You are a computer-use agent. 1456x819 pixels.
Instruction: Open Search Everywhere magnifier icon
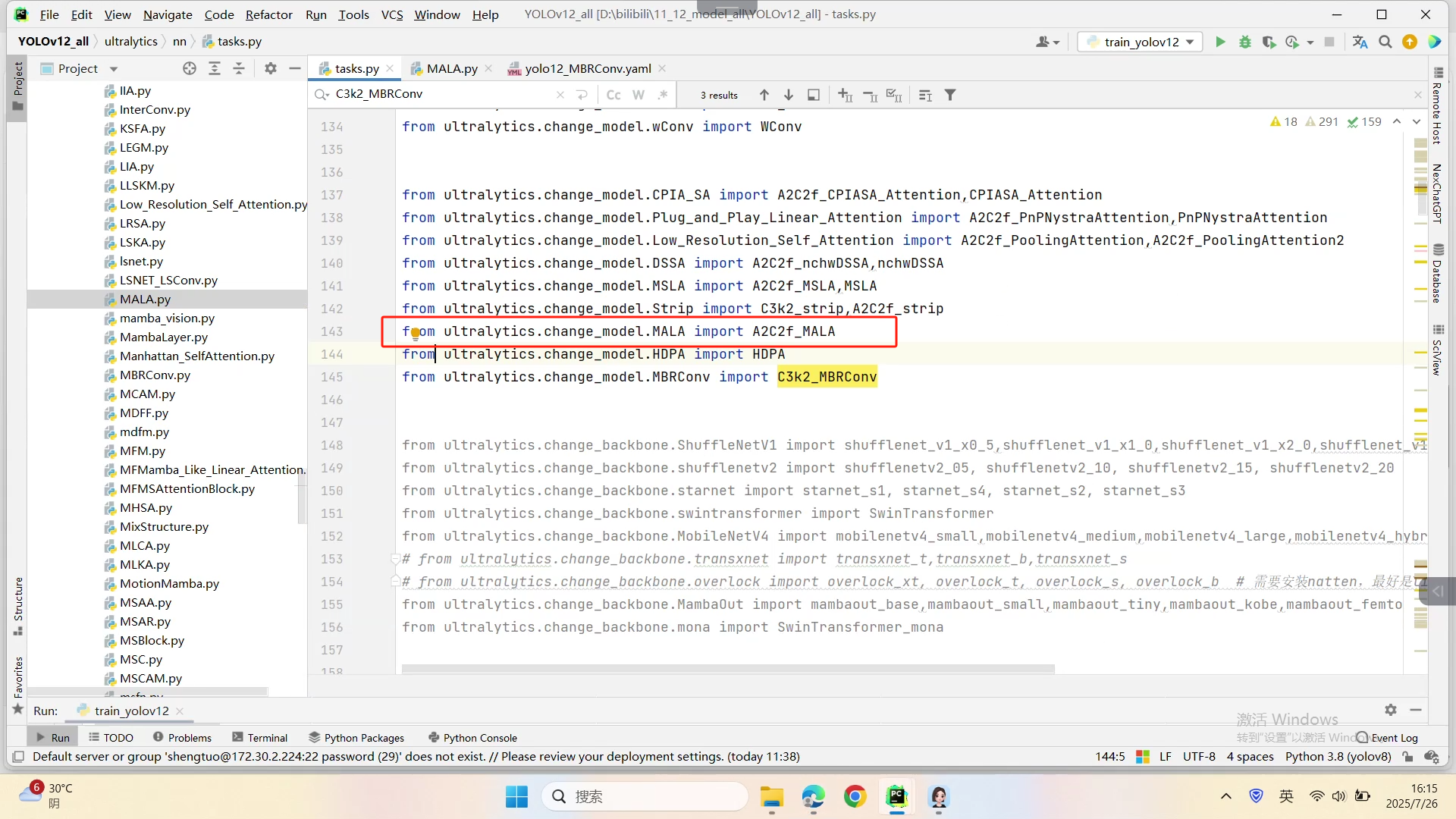[x=1385, y=42]
